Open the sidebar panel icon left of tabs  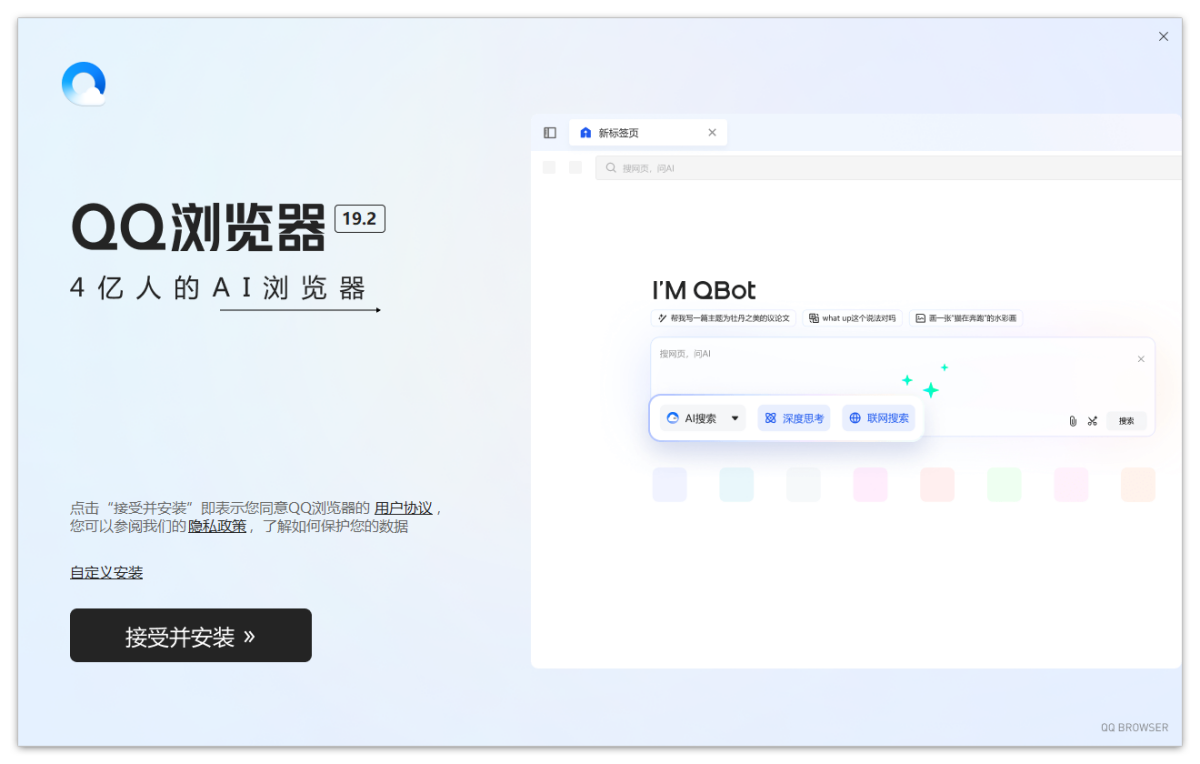[549, 132]
